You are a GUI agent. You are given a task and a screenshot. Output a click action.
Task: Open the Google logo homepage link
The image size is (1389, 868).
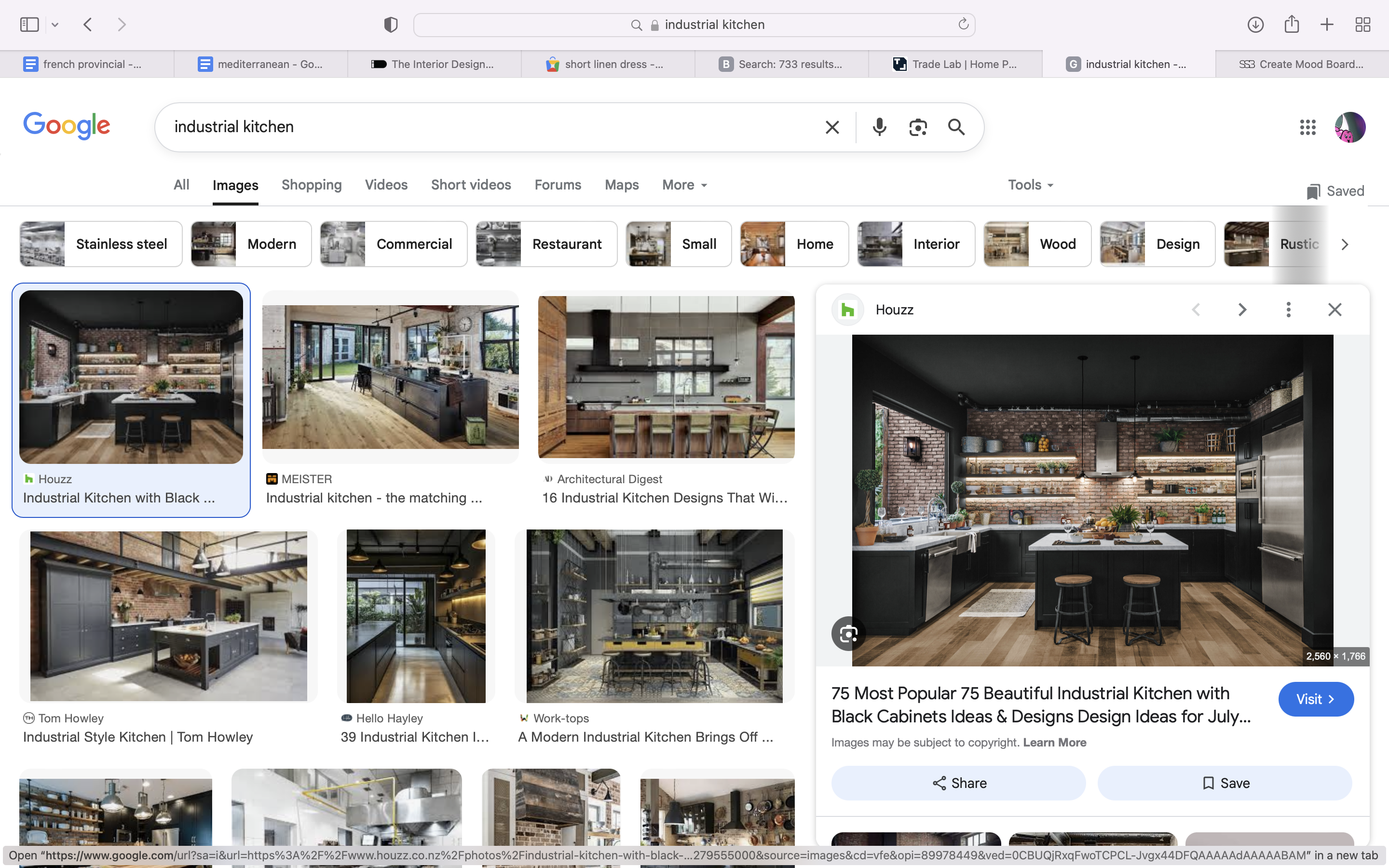tap(67, 126)
